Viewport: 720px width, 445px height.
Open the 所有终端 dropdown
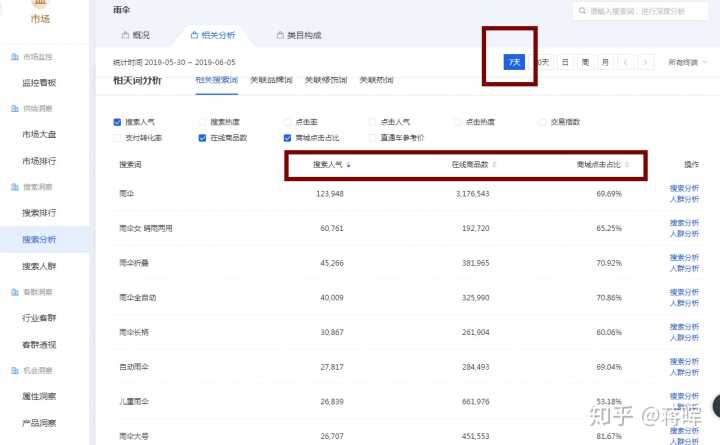[x=688, y=62]
